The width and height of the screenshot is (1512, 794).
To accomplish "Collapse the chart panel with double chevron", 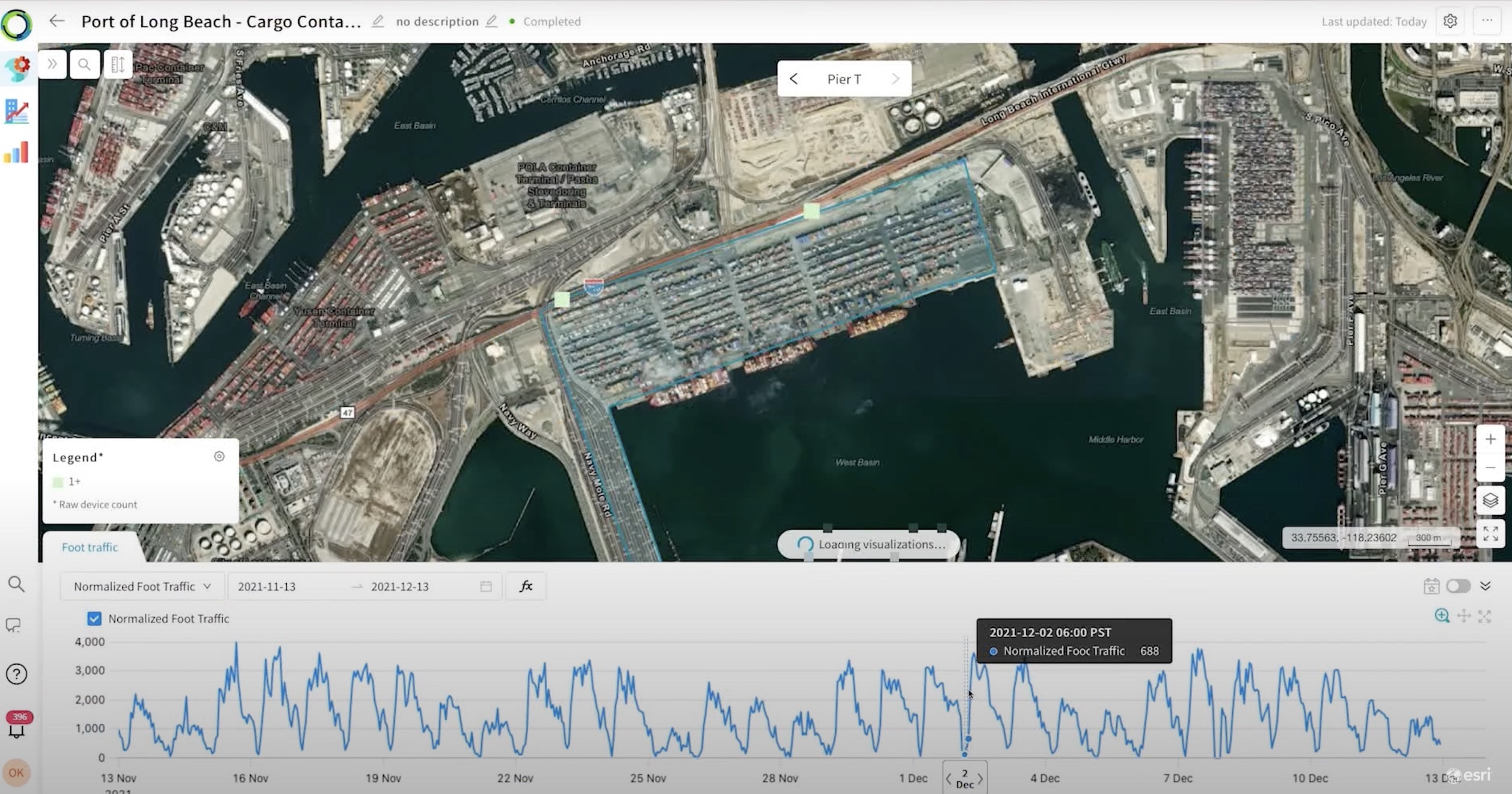I will [x=1485, y=586].
